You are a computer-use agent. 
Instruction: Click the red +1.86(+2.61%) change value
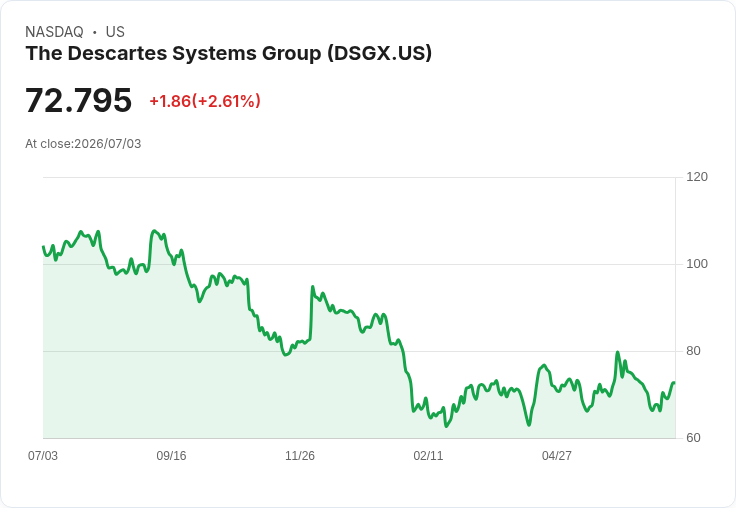coord(205,101)
